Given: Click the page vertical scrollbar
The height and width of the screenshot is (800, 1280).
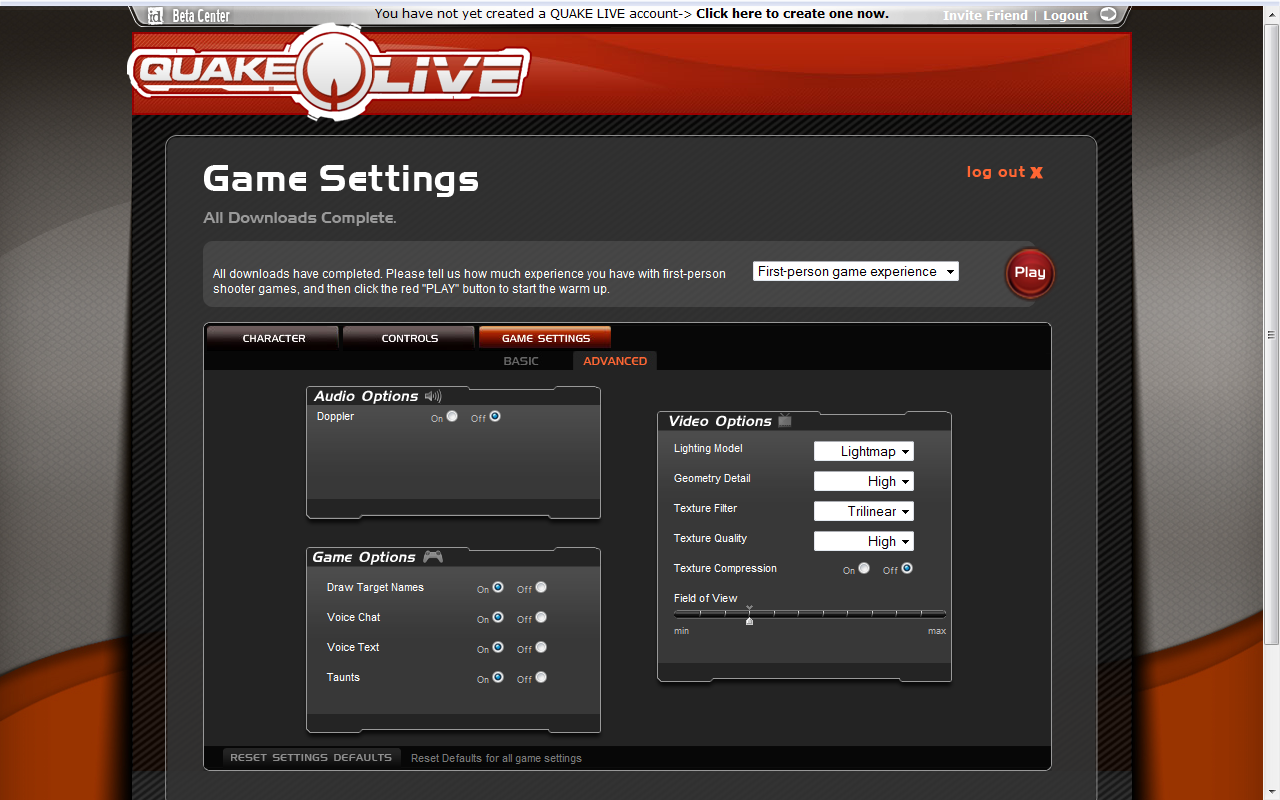Looking at the screenshot, I should pyautogui.click(x=1272, y=334).
